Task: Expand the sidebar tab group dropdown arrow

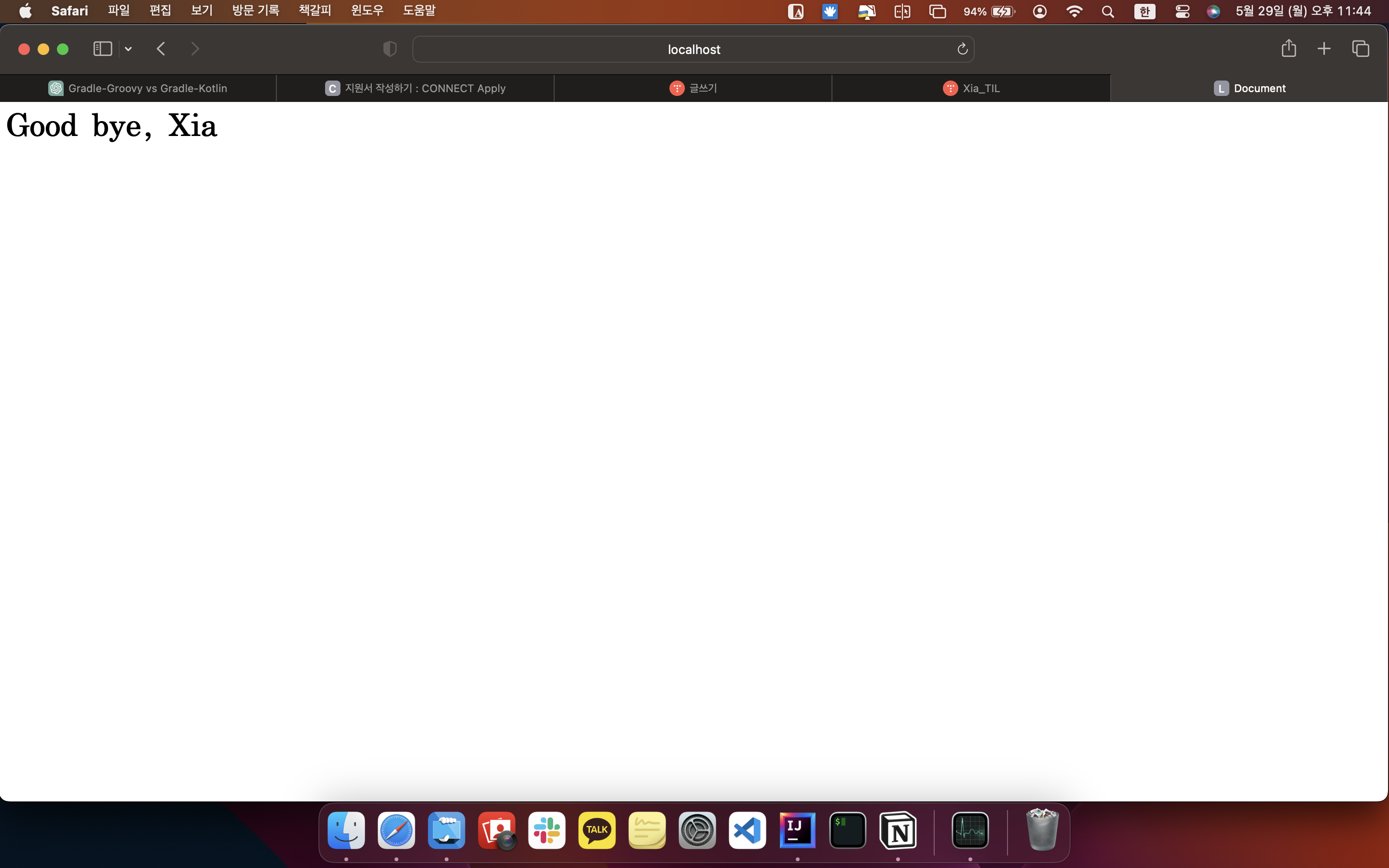Action: (129, 49)
